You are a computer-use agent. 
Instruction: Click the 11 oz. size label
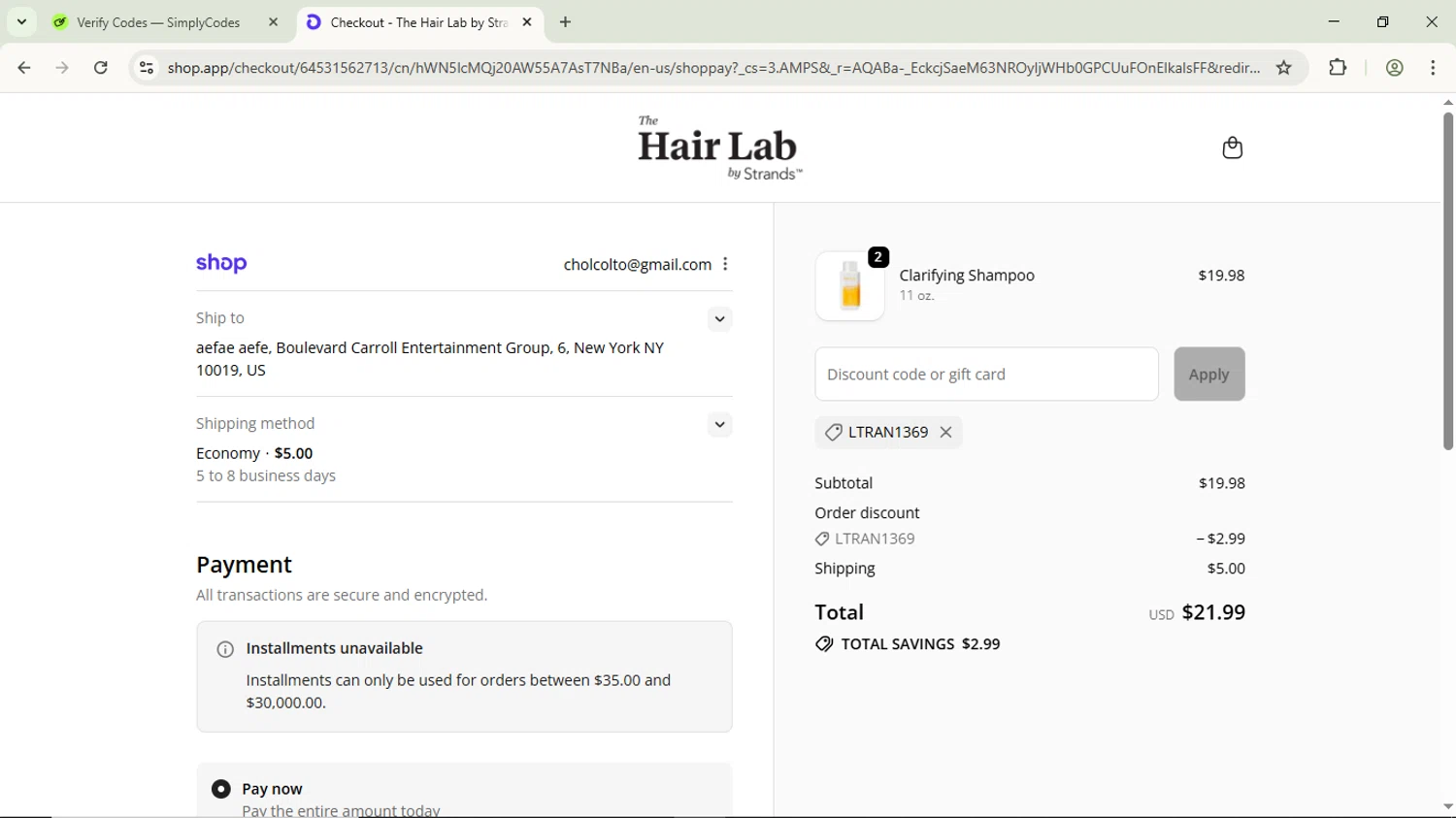click(916, 296)
